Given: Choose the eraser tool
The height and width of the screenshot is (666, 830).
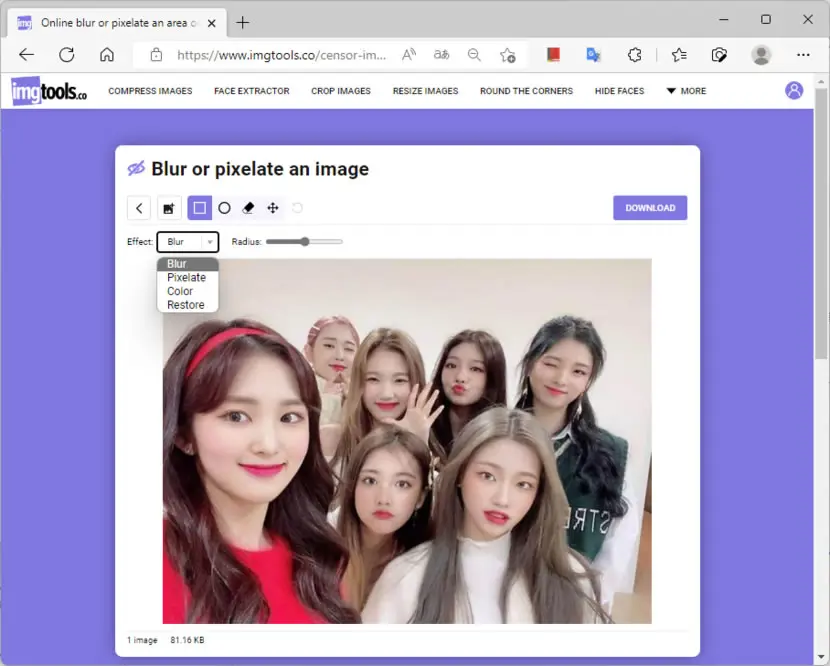Looking at the screenshot, I should pos(248,208).
